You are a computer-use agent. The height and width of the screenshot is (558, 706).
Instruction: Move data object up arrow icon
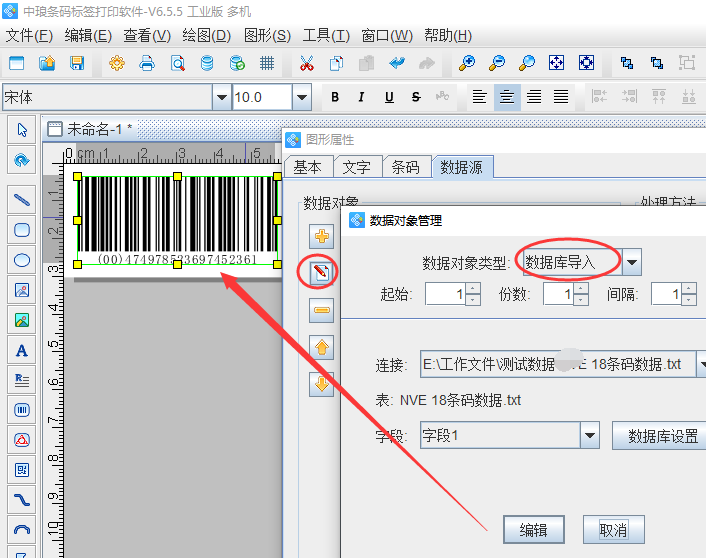321,347
